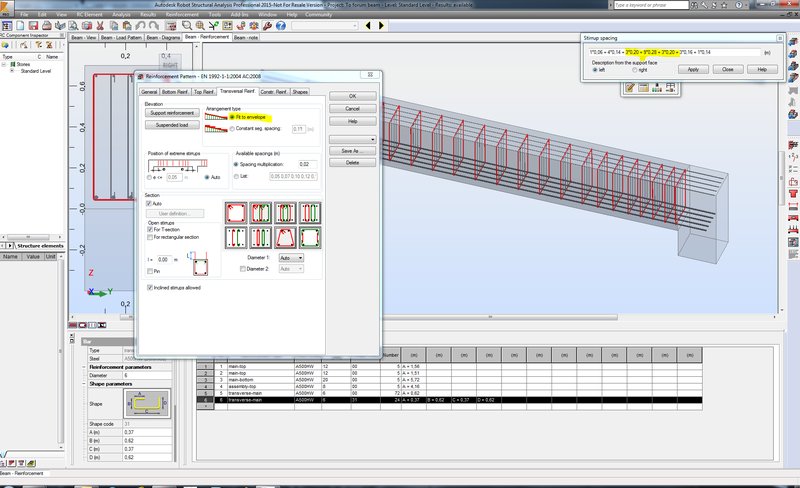Click OK in Reinforcement Pattern dialog

[353, 96]
